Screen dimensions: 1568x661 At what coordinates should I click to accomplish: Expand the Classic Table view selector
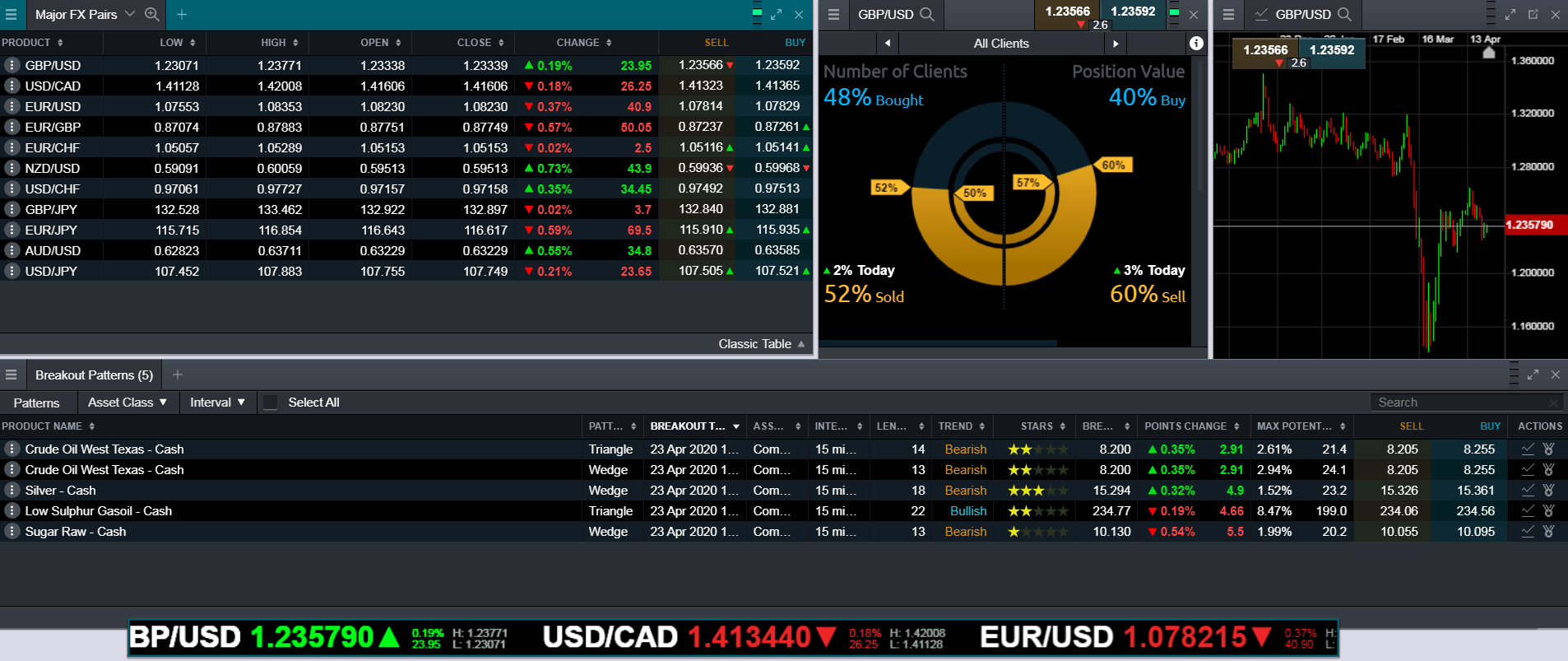coord(762,343)
